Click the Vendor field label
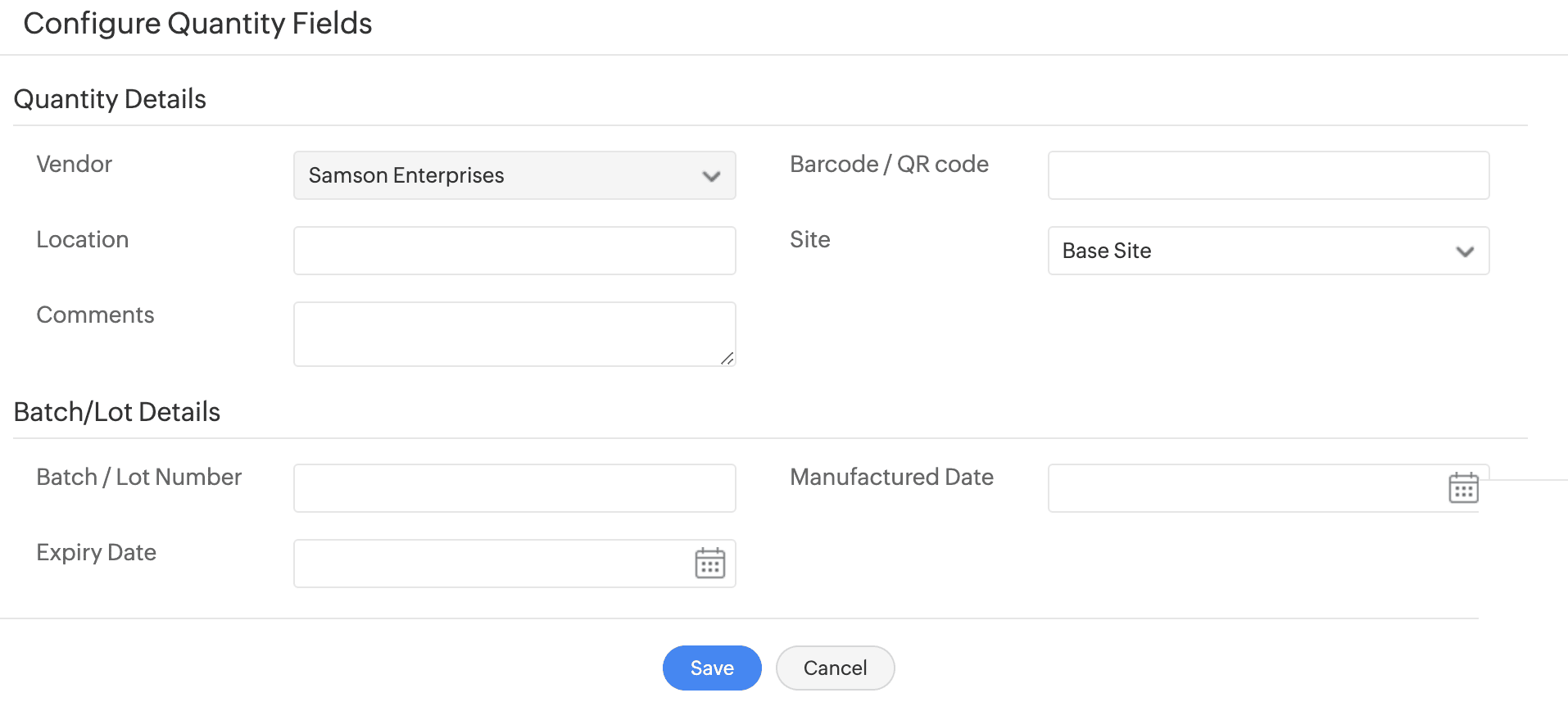 coord(75,164)
